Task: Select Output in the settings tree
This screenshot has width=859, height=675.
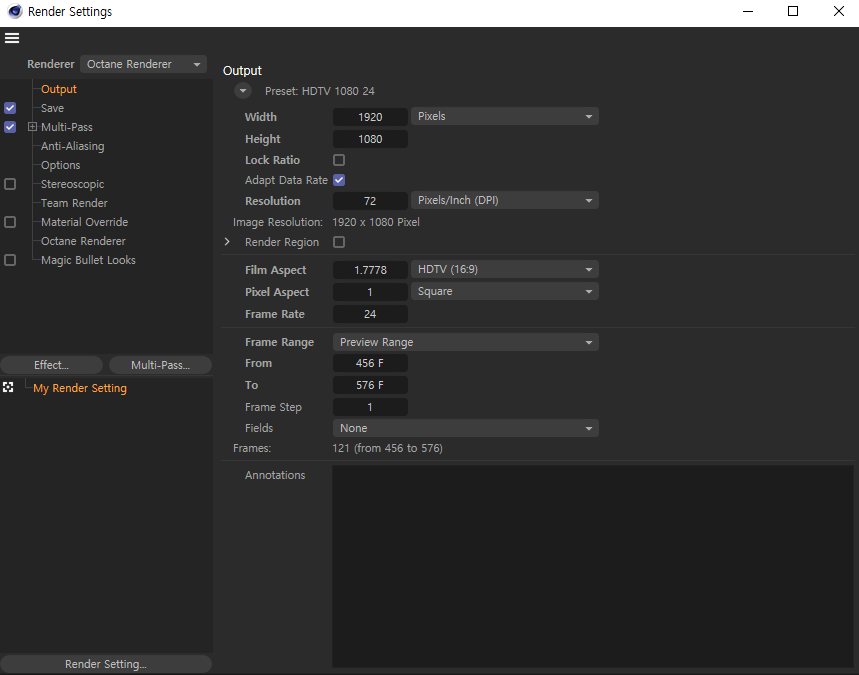Action: (x=59, y=89)
